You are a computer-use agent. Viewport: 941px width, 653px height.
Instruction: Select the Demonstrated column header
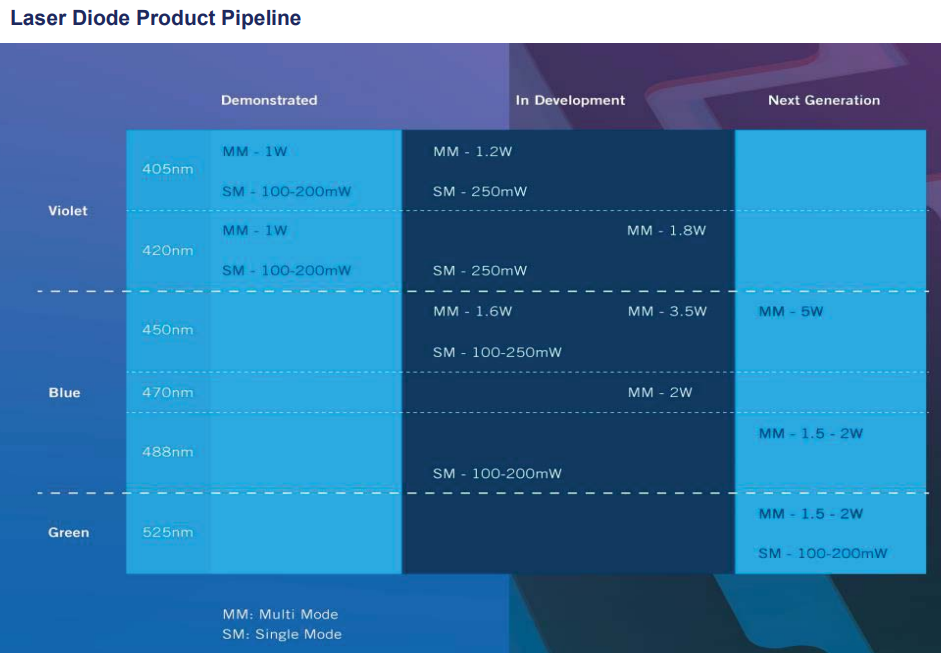[x=269, y=100]
